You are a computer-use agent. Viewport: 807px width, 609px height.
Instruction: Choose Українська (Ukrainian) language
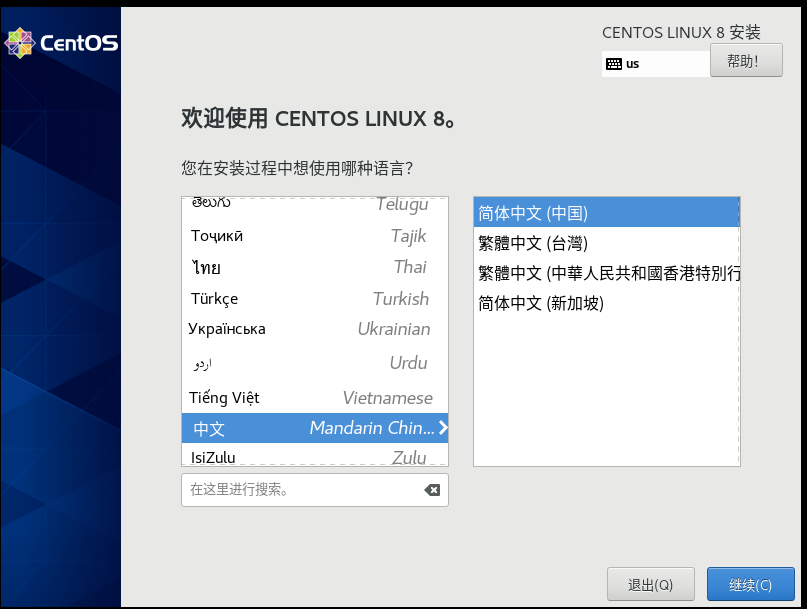315,329
